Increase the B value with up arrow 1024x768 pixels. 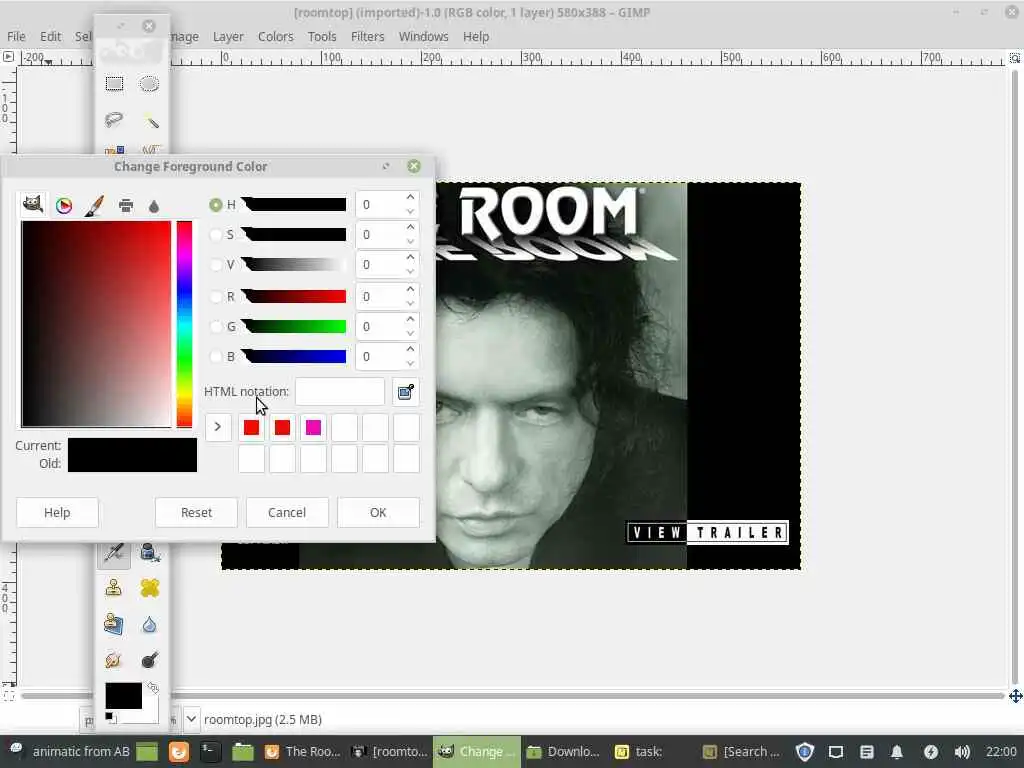pyautogui.click(x=410, y=349)
